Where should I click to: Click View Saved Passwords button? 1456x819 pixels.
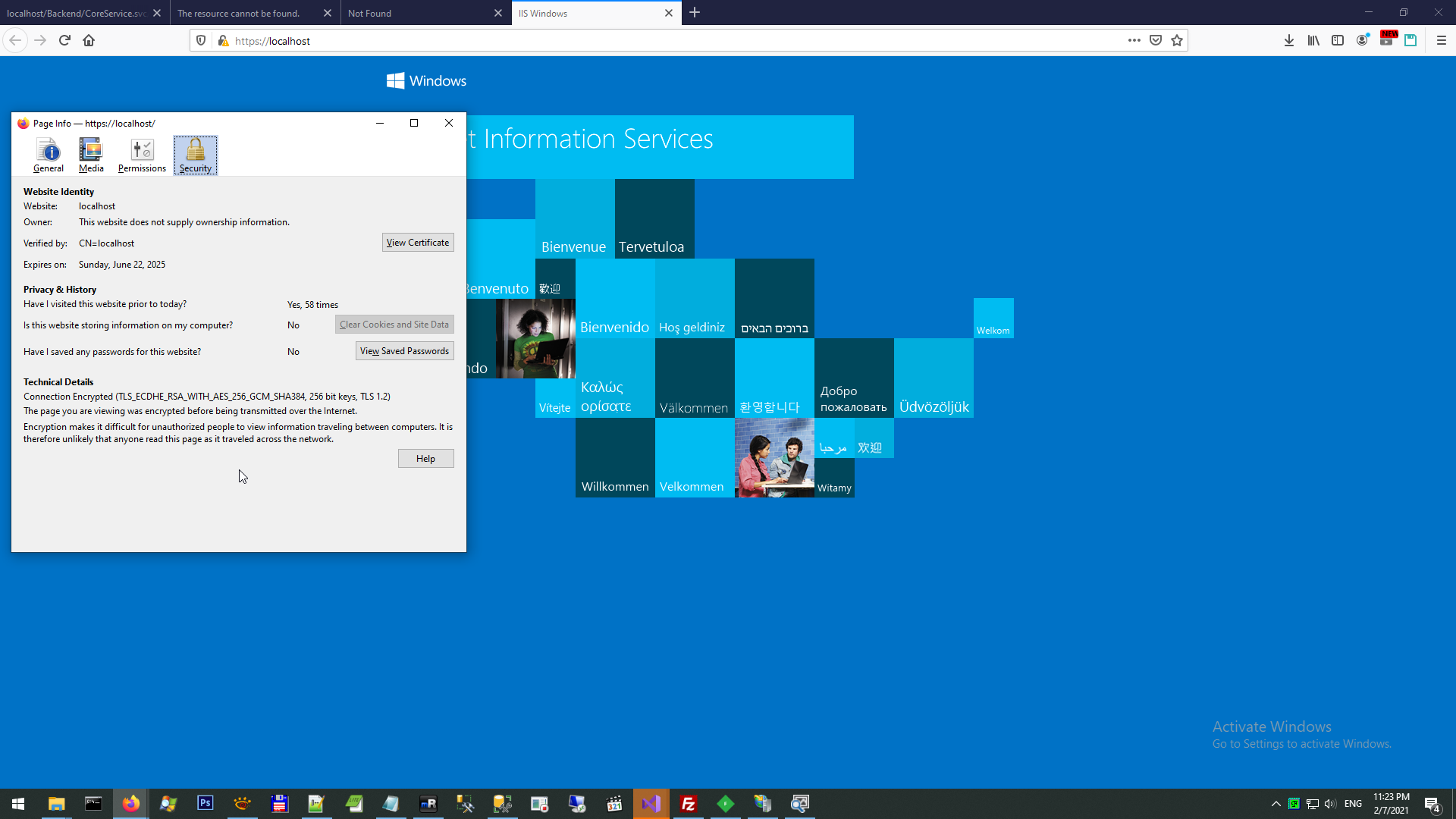click(404, 351)
